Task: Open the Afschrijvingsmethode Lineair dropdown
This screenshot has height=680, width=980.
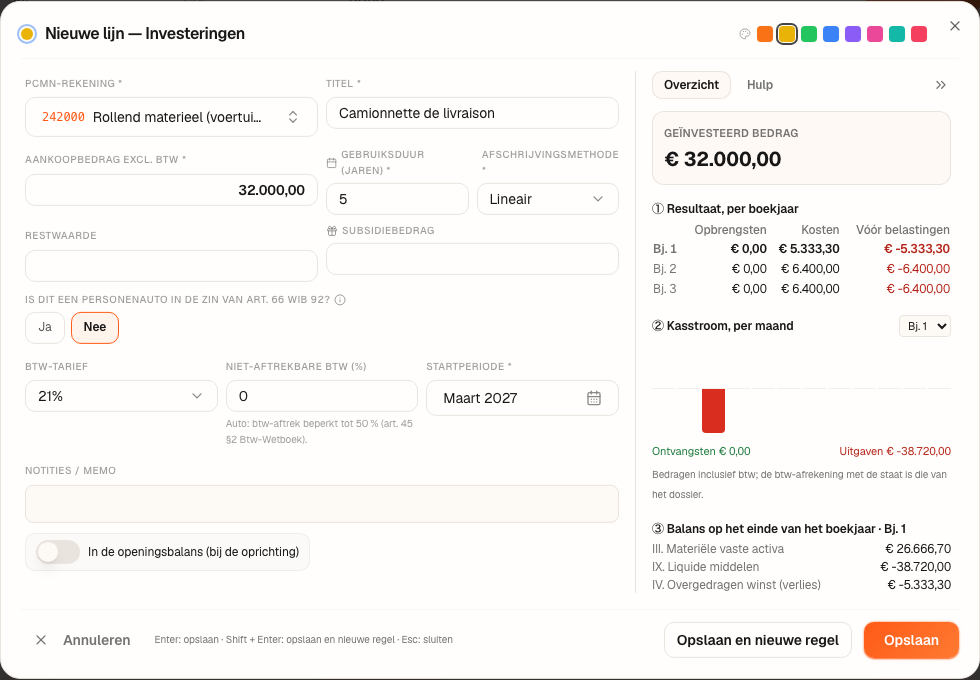Action: pos(548,199)
